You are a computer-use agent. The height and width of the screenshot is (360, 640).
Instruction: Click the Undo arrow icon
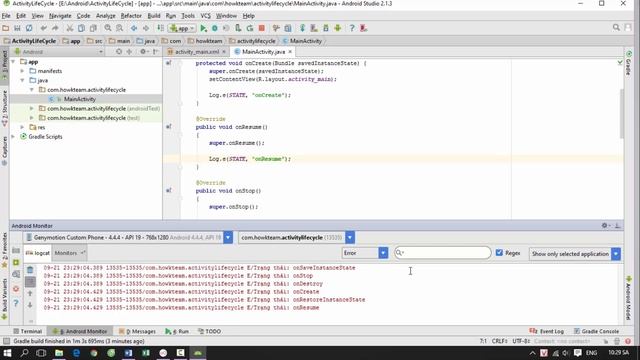click(x=44, y=28)
